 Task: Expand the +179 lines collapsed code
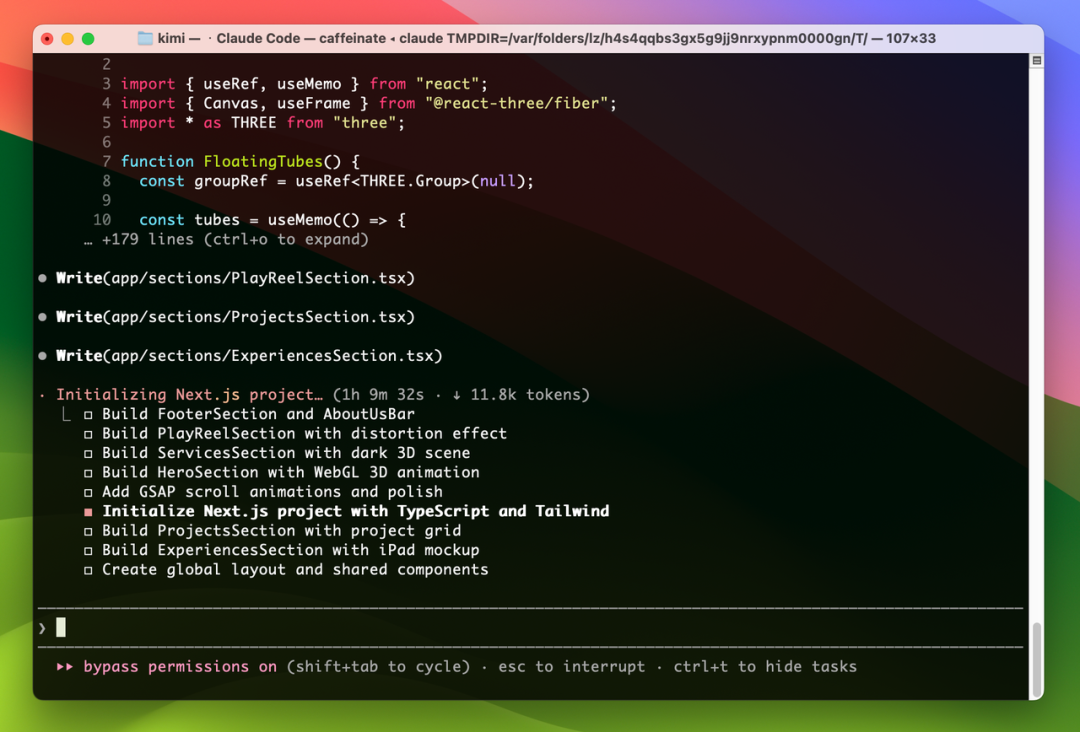click(x=226, y=240)
